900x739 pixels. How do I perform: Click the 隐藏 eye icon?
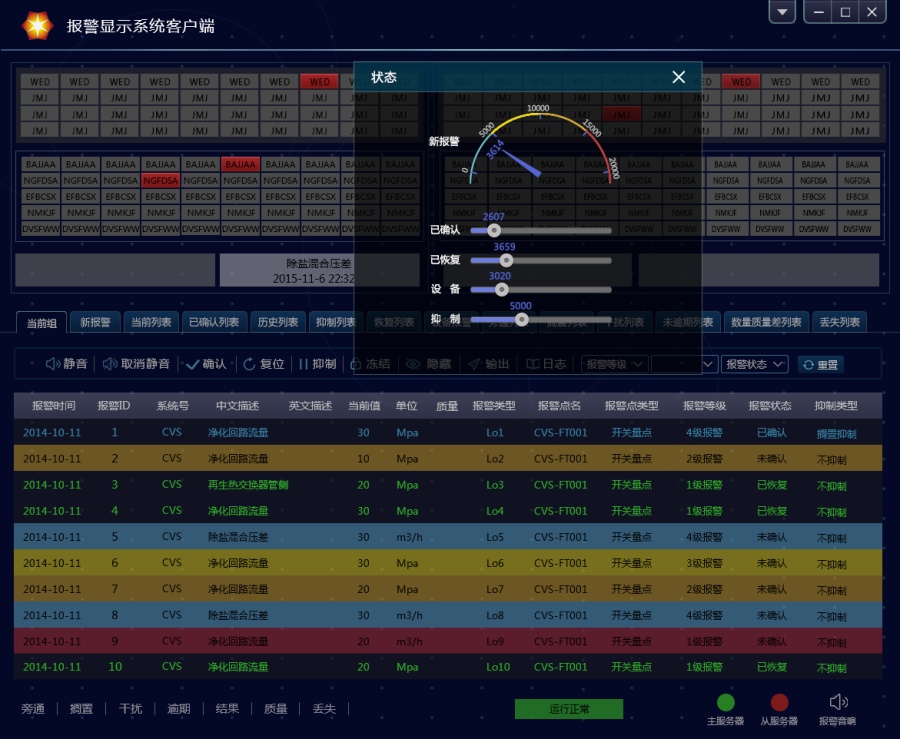[x=413, y=364]
